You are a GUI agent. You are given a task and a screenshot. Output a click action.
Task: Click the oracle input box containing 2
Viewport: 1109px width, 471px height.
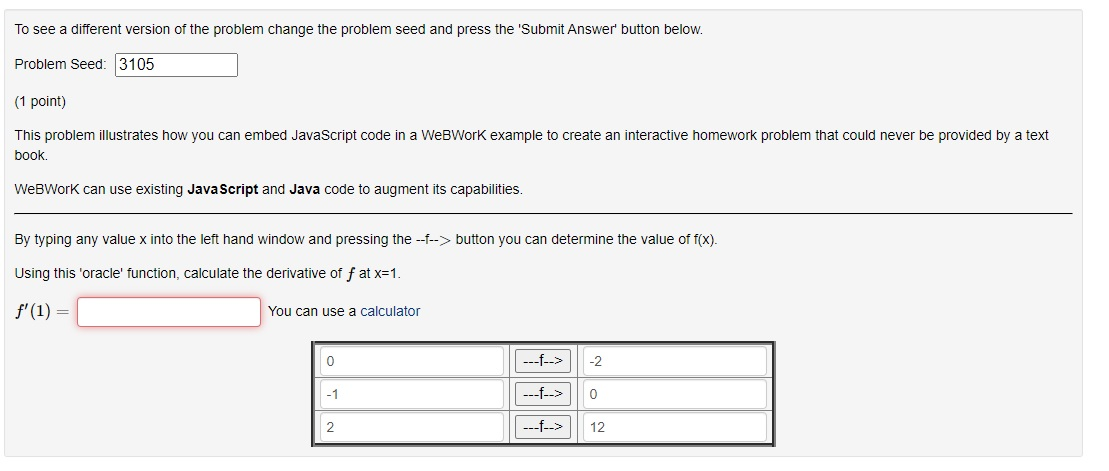coord(412,427)
